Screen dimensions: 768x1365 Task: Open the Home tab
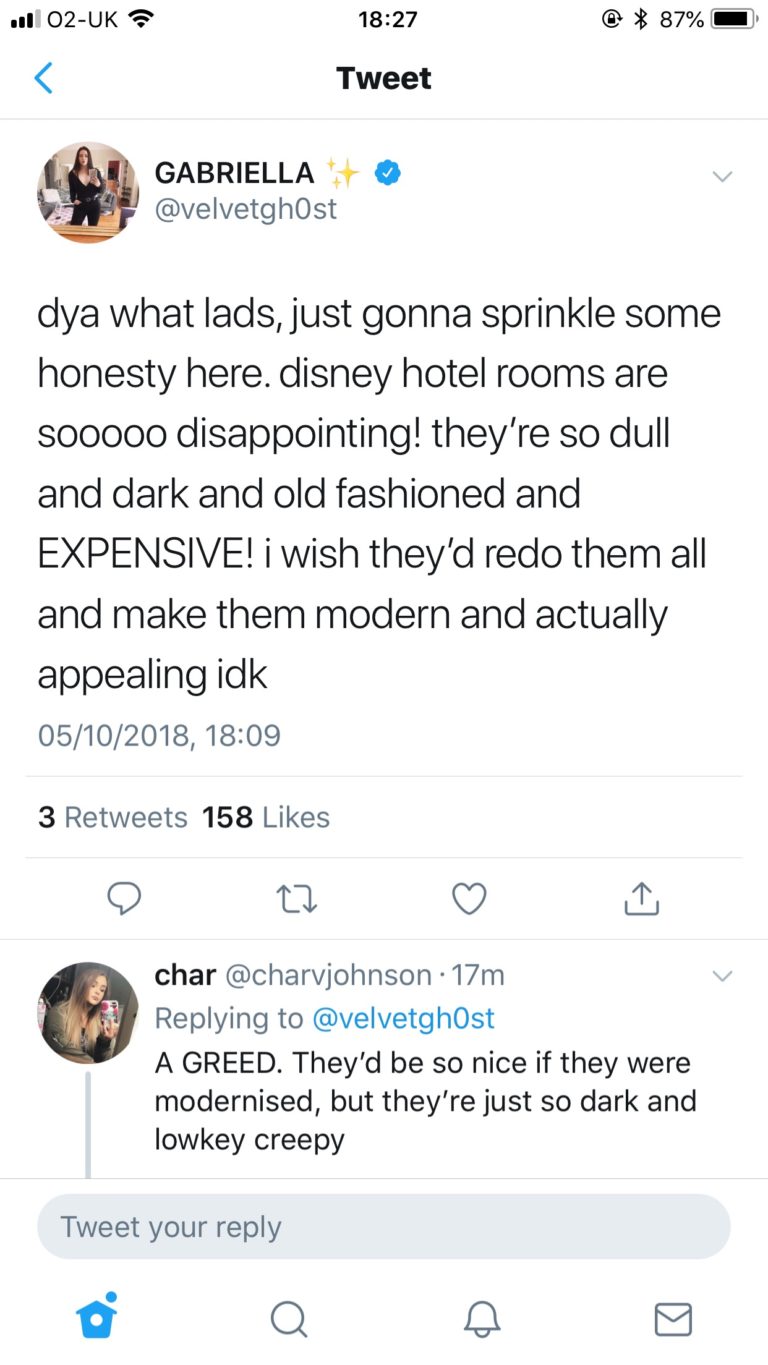point(97,1317)
